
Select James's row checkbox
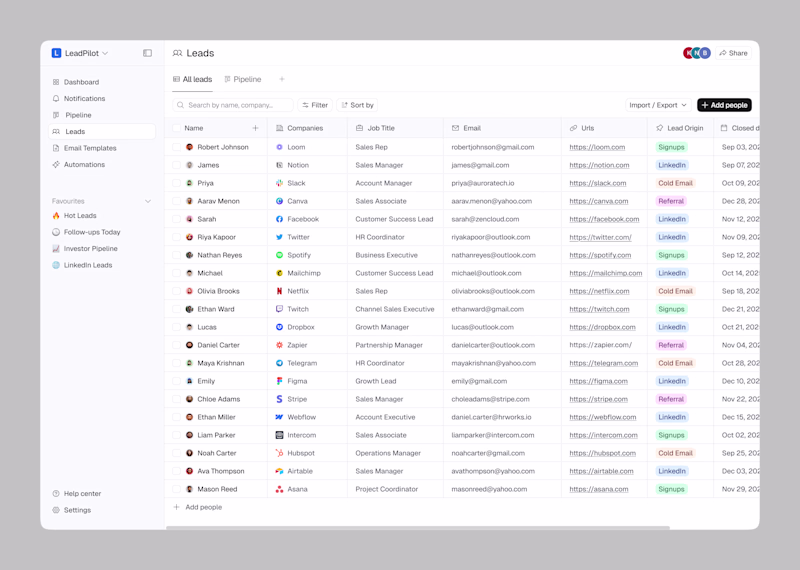177,165
